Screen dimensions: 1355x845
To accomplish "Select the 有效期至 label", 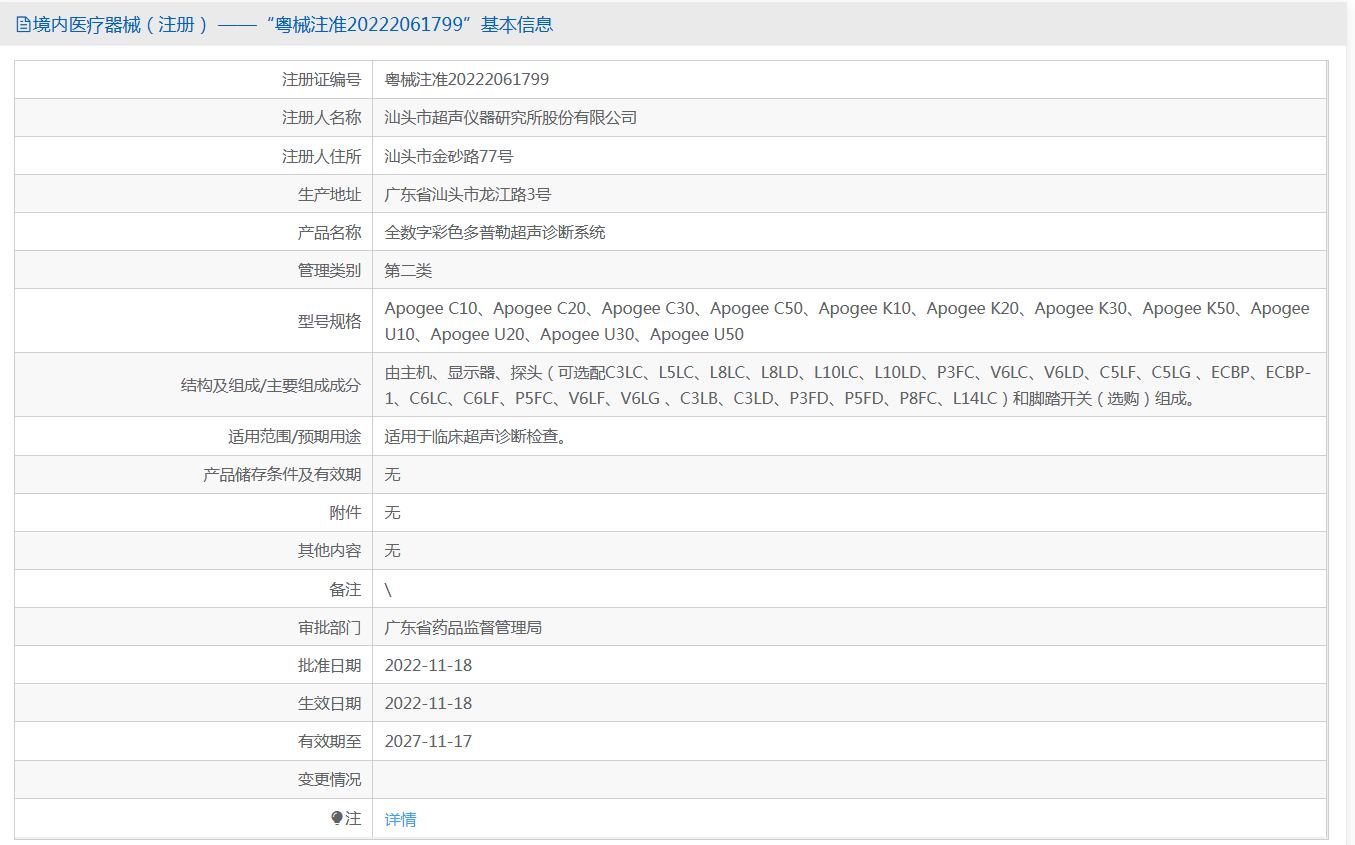I will tap(329, 742).
